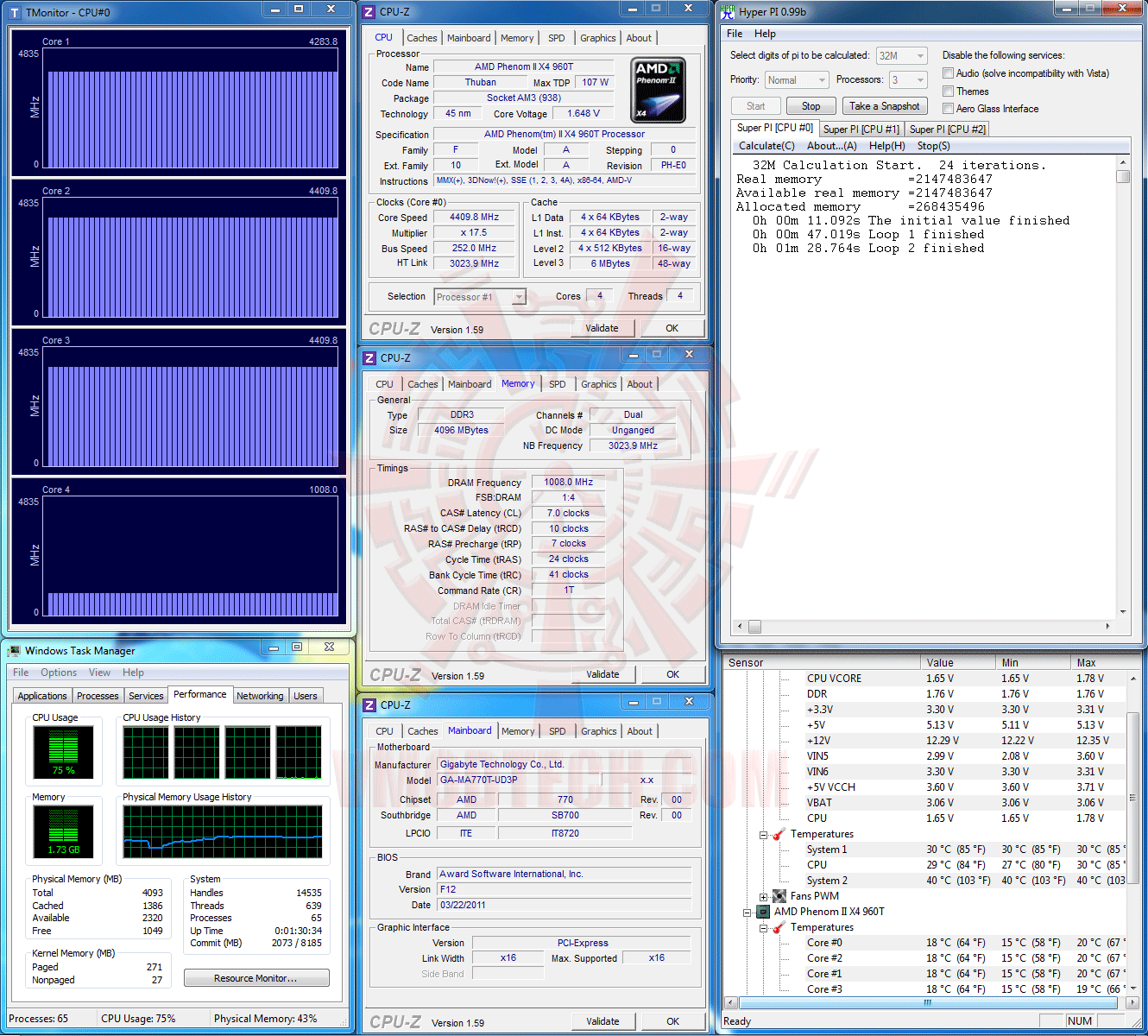Viewport: 1148px width, 1036px height.
Task: Collapse the Temperatures node above System 1
Action: click(x=764, y=835)
